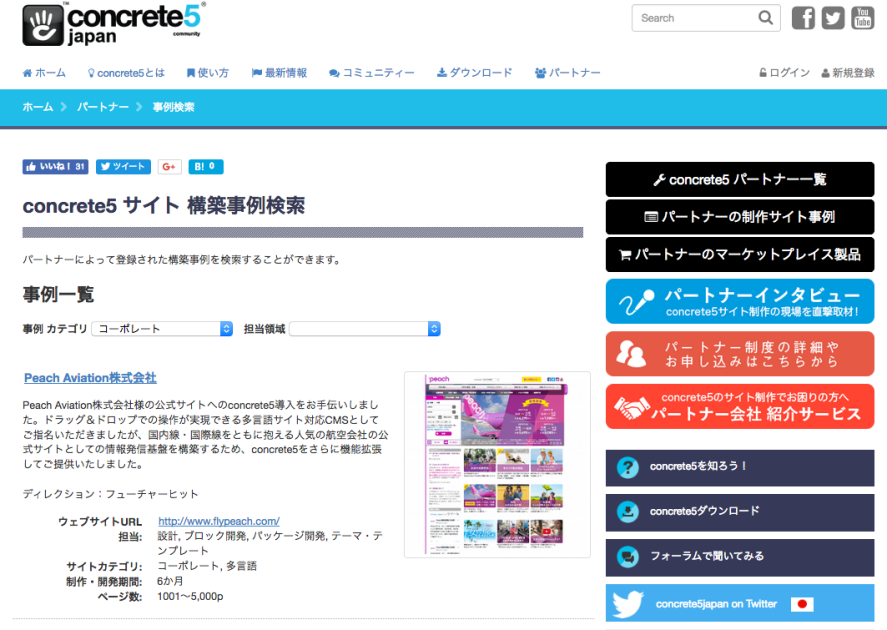Open the 事例カテゴリ dropdown

(x=162, y=328)
